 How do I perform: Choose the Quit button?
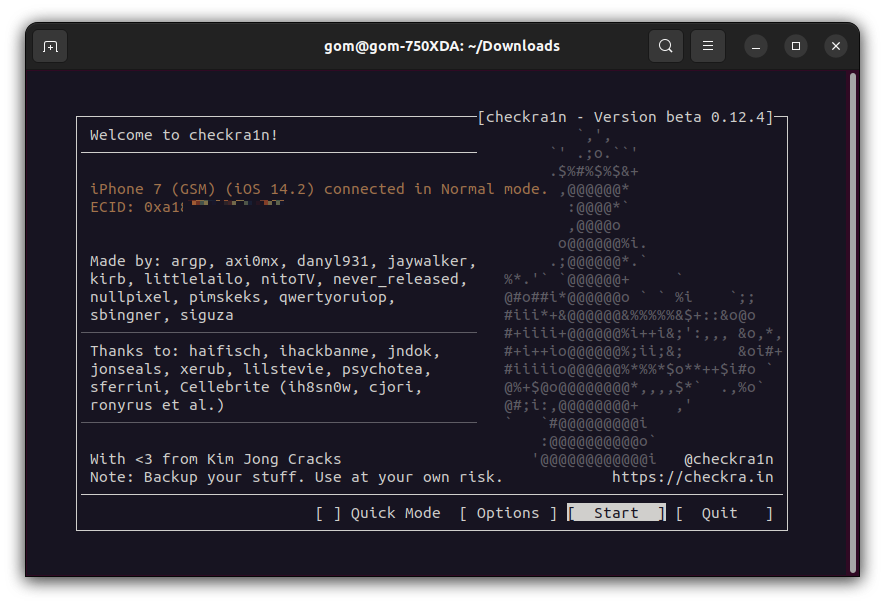pyautogui.click(x=724, y=513)
